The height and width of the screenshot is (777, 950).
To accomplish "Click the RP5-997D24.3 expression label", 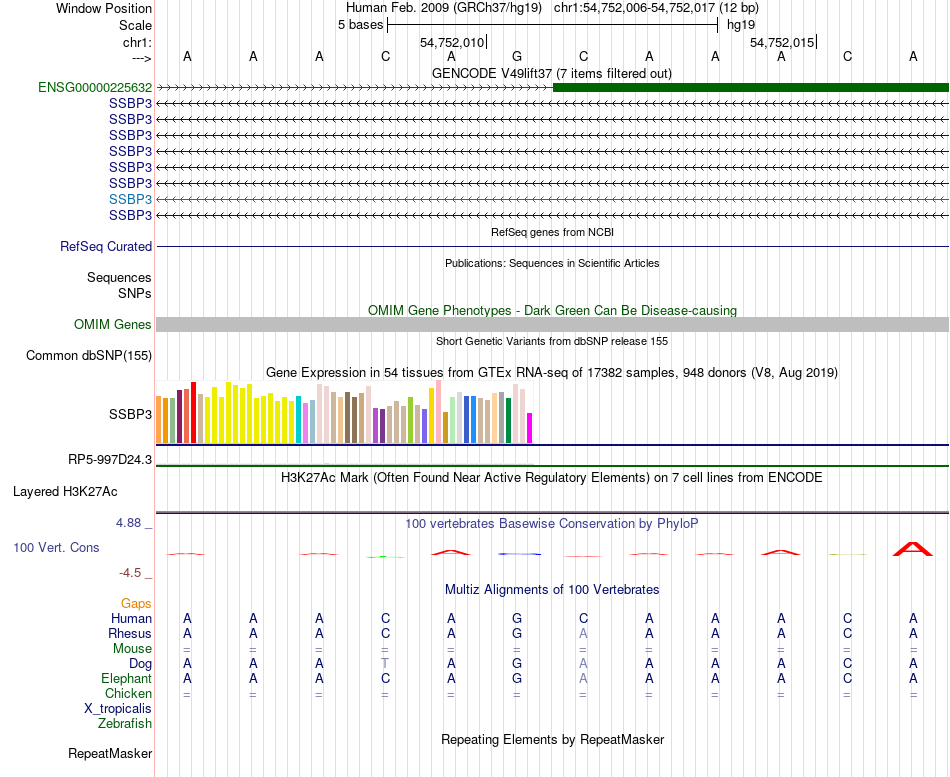I will pos(110,459).
